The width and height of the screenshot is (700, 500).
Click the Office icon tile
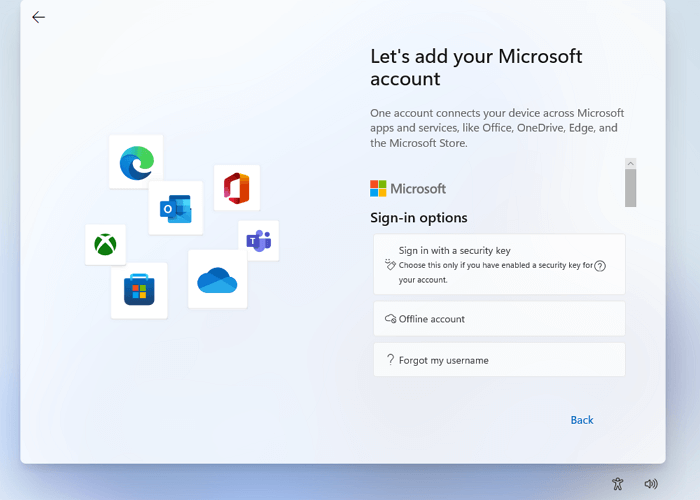tap(237, 188)
